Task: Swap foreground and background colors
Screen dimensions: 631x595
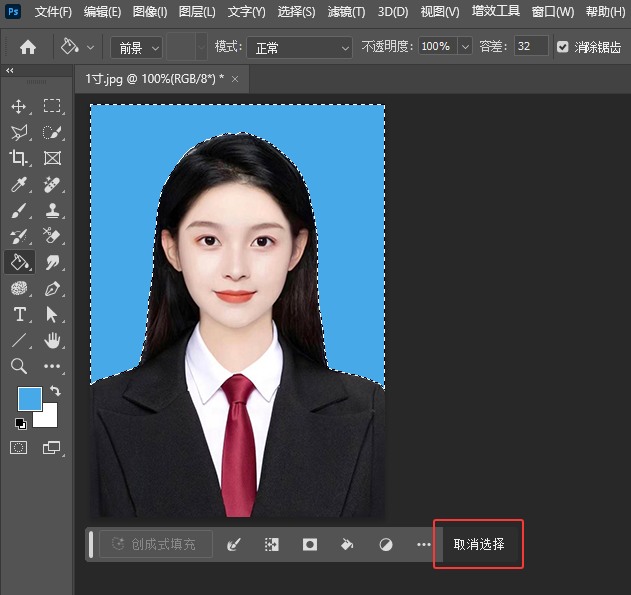Action: (55, 391)
